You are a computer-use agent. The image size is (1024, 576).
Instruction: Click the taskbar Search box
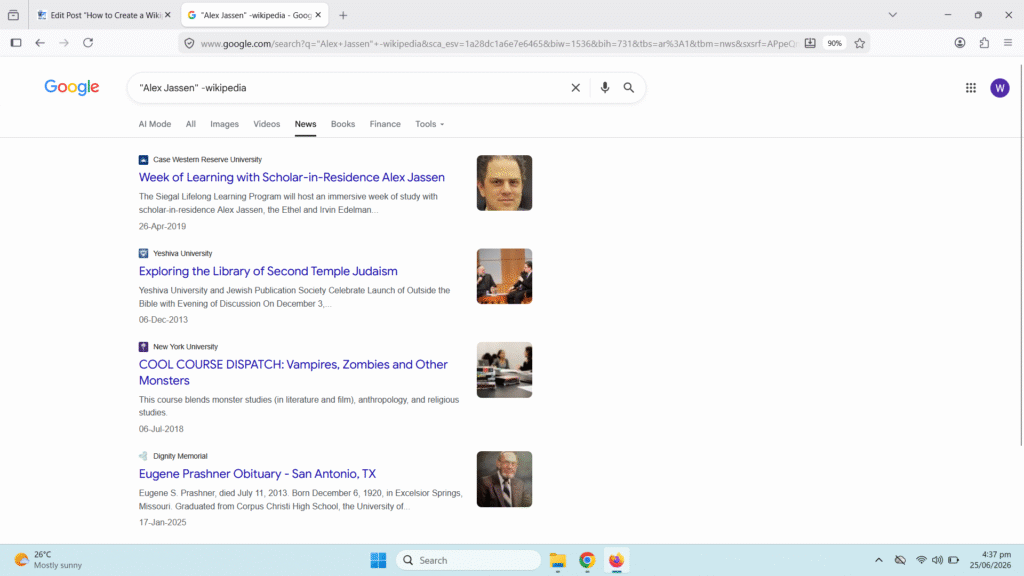(x=469, y=560)
